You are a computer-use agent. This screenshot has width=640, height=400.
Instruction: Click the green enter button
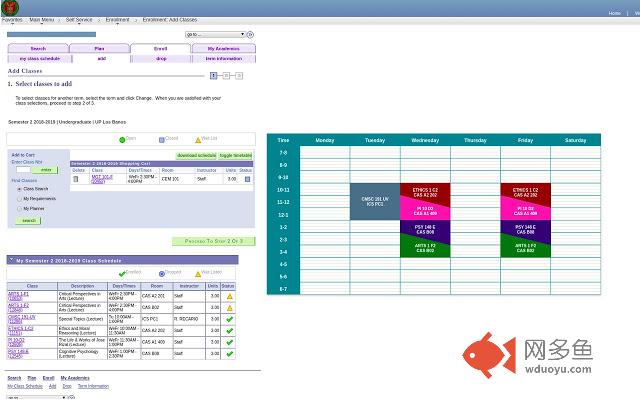pyautogui.click(x=46, y=170)
